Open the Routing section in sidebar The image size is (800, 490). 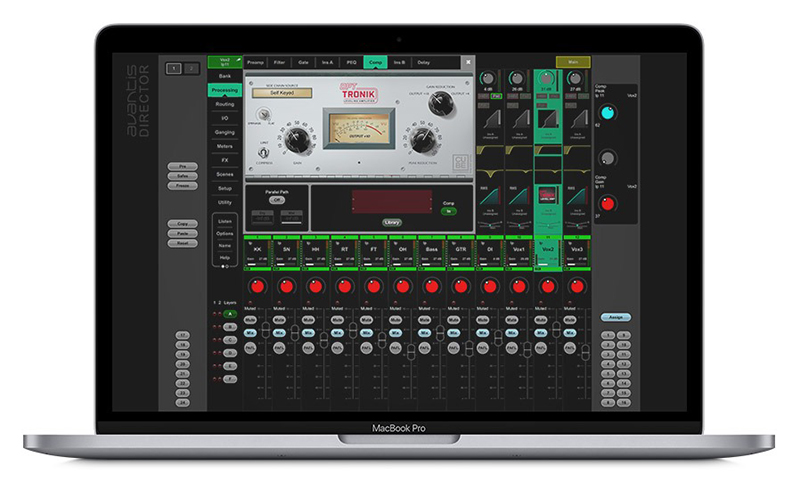pos(224,103)
